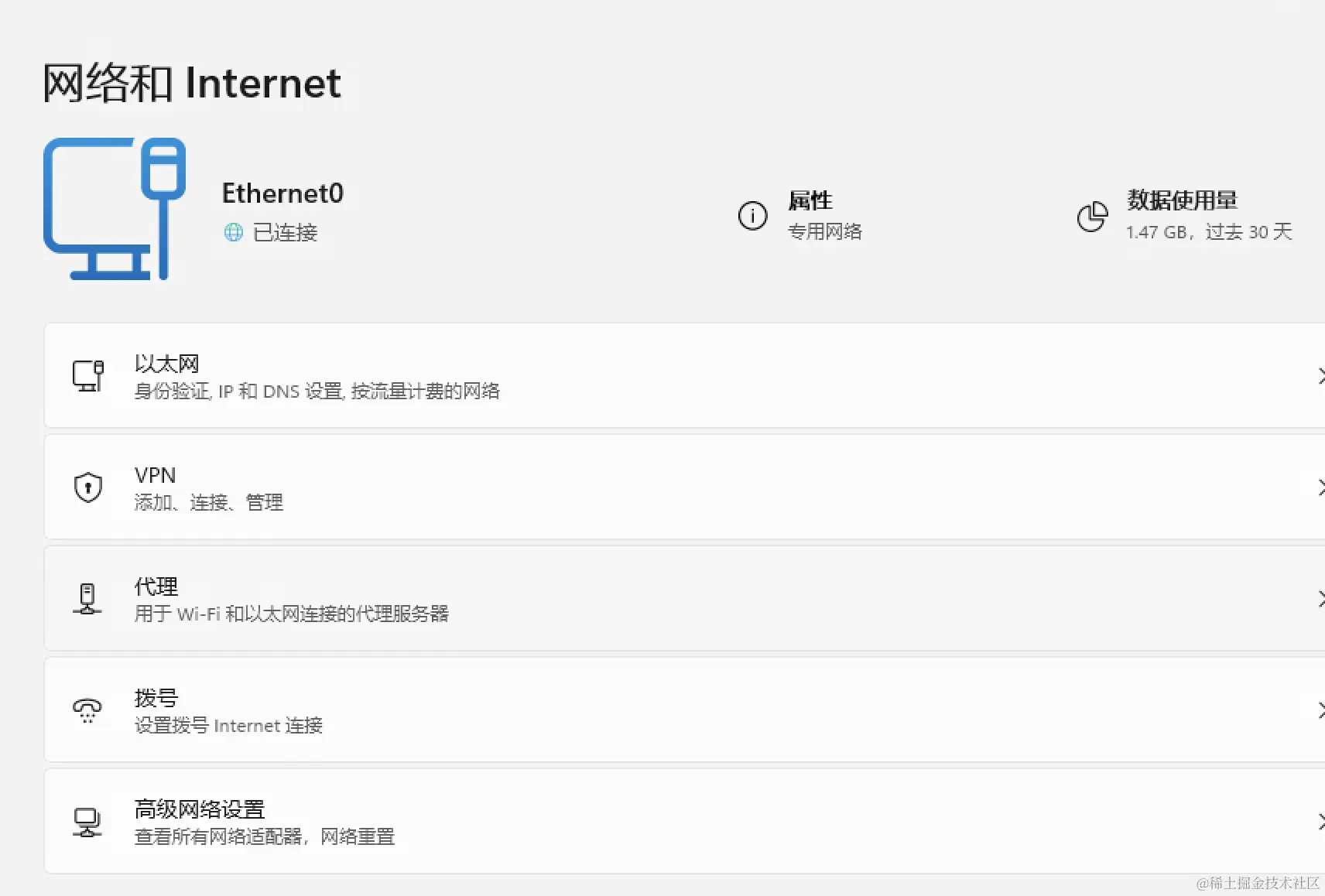The width and height of the screenshot is (1325, 896).
Task: Click the 以太网 monitor-and-cable icon
Action: click(88, 376)
